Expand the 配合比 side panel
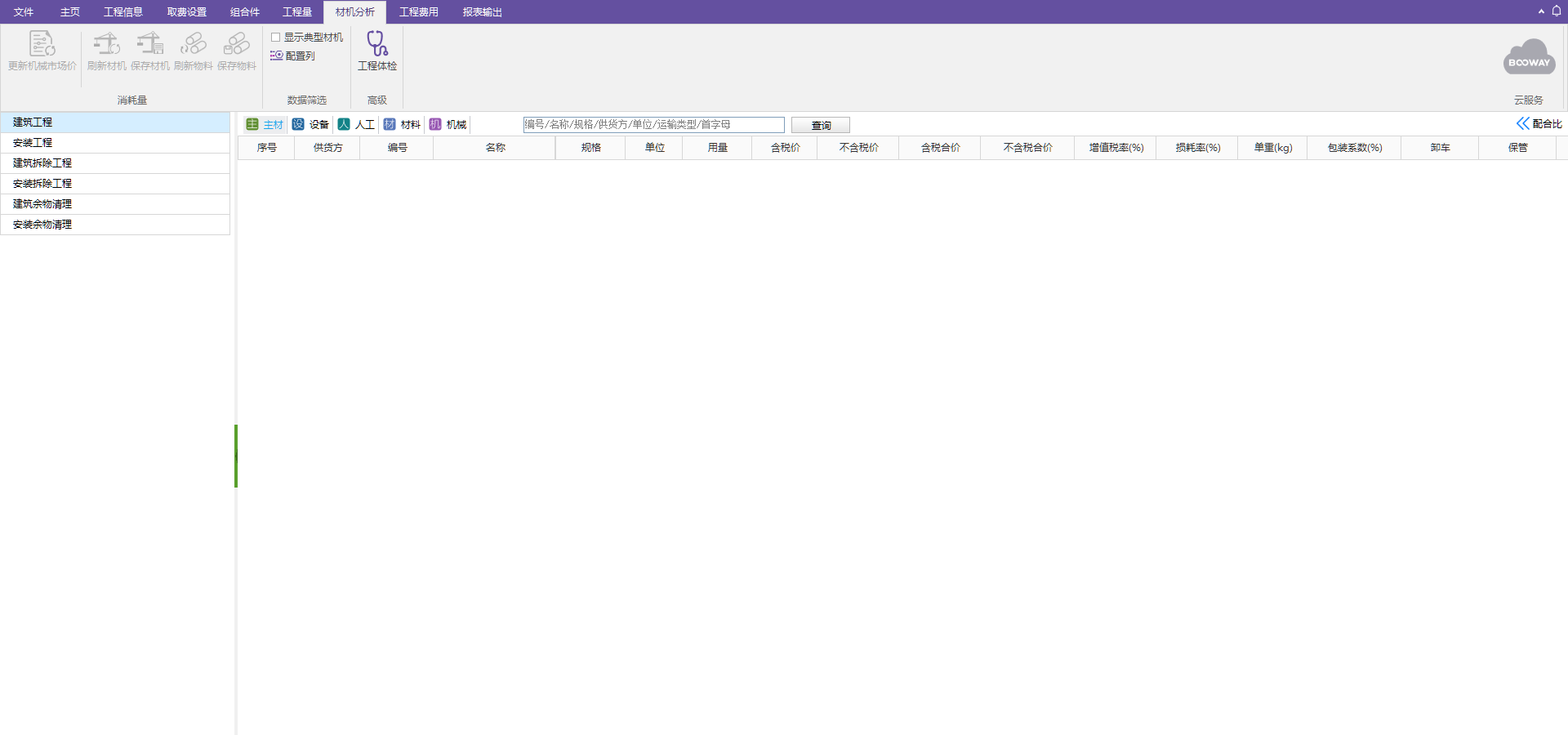Image resolution: width=1568 pixels, height=735 pixels. (1539, 123)
